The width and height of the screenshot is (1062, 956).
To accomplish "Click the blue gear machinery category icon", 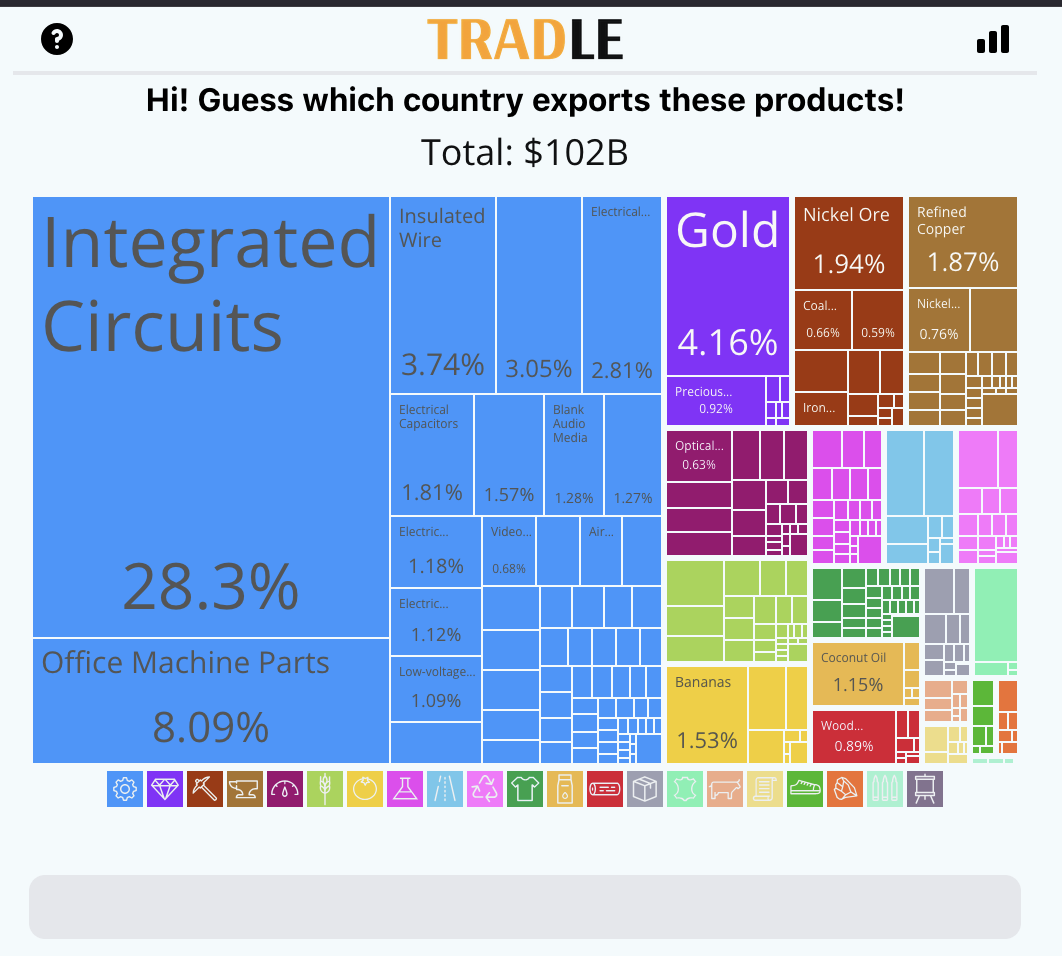I will pyautogui.click(x=125, y=789).
